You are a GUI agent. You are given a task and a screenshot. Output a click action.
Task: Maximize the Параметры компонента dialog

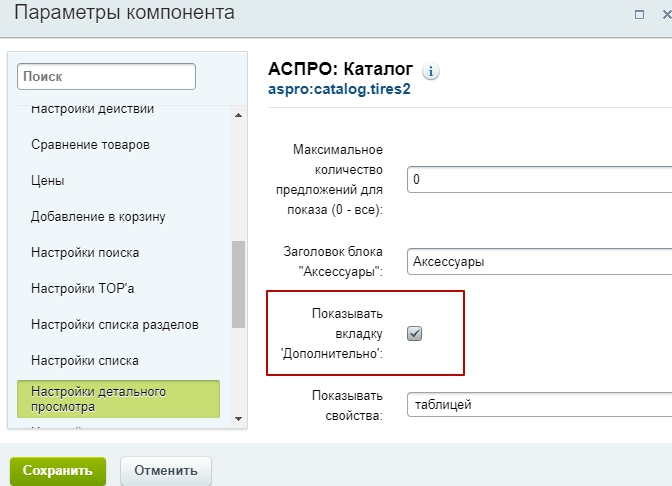click(639, 15)
